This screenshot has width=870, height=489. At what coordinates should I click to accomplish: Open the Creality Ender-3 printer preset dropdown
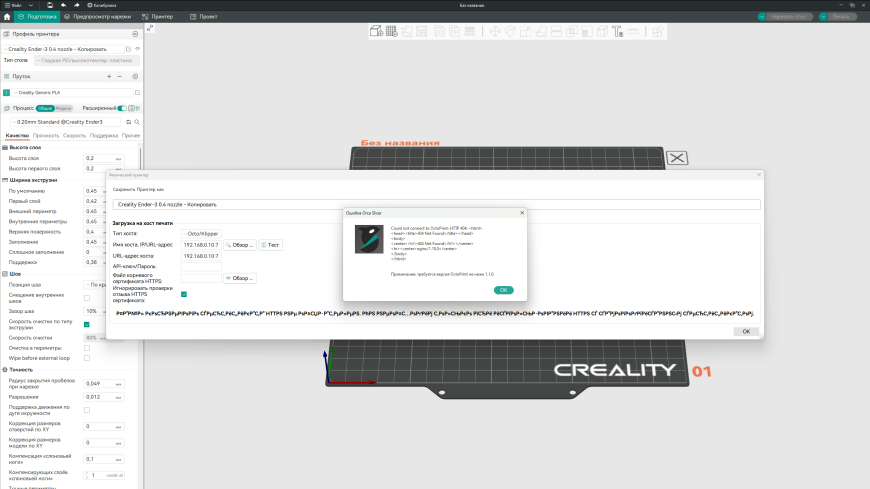tap(64, 49)
